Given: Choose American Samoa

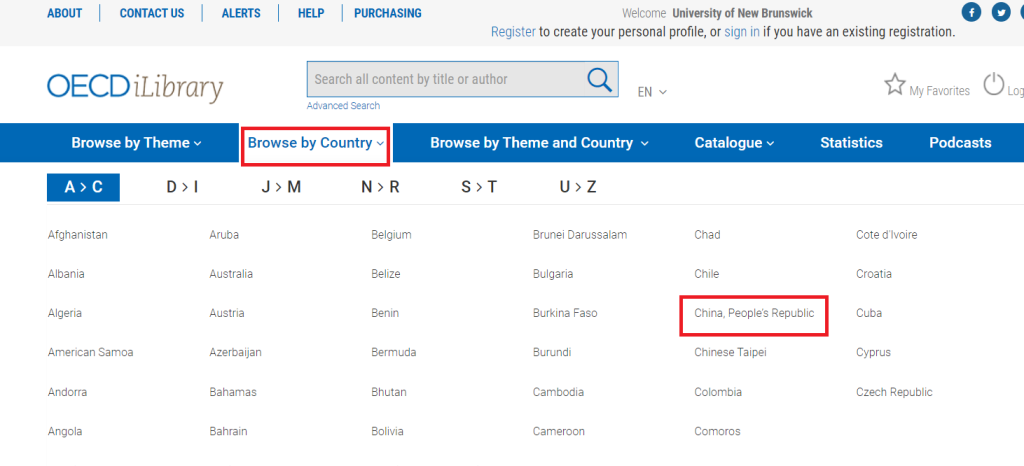Looking at the screenshot, I should pos(90,352).
